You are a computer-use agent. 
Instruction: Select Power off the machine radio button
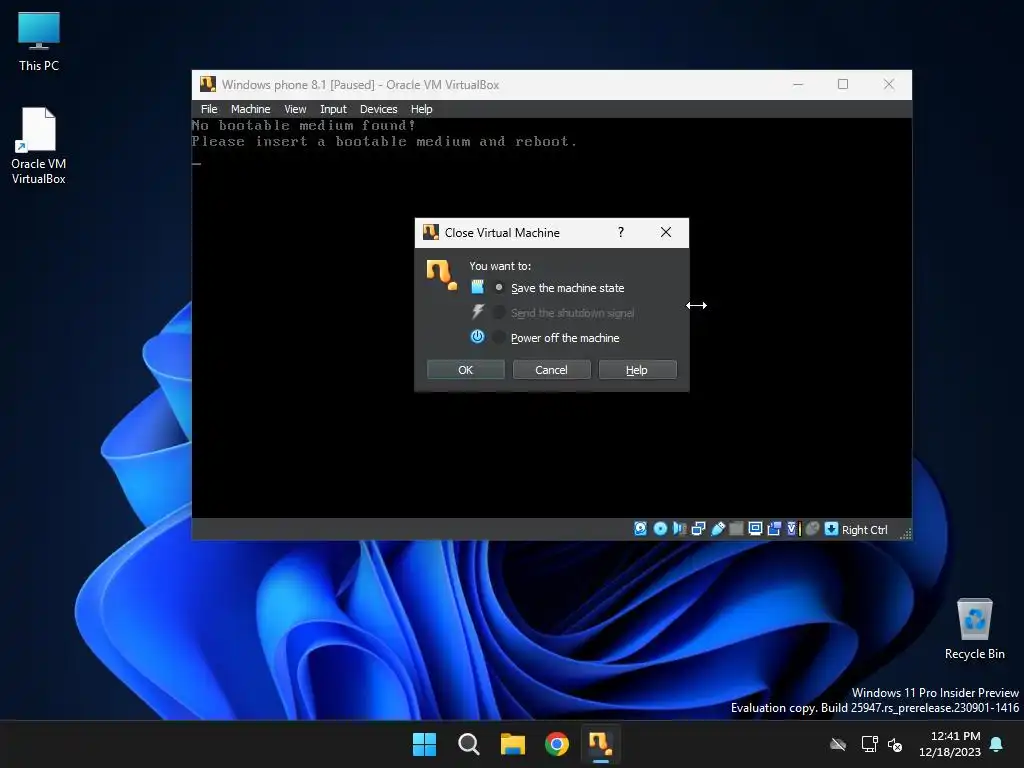[x=499, y=338]
